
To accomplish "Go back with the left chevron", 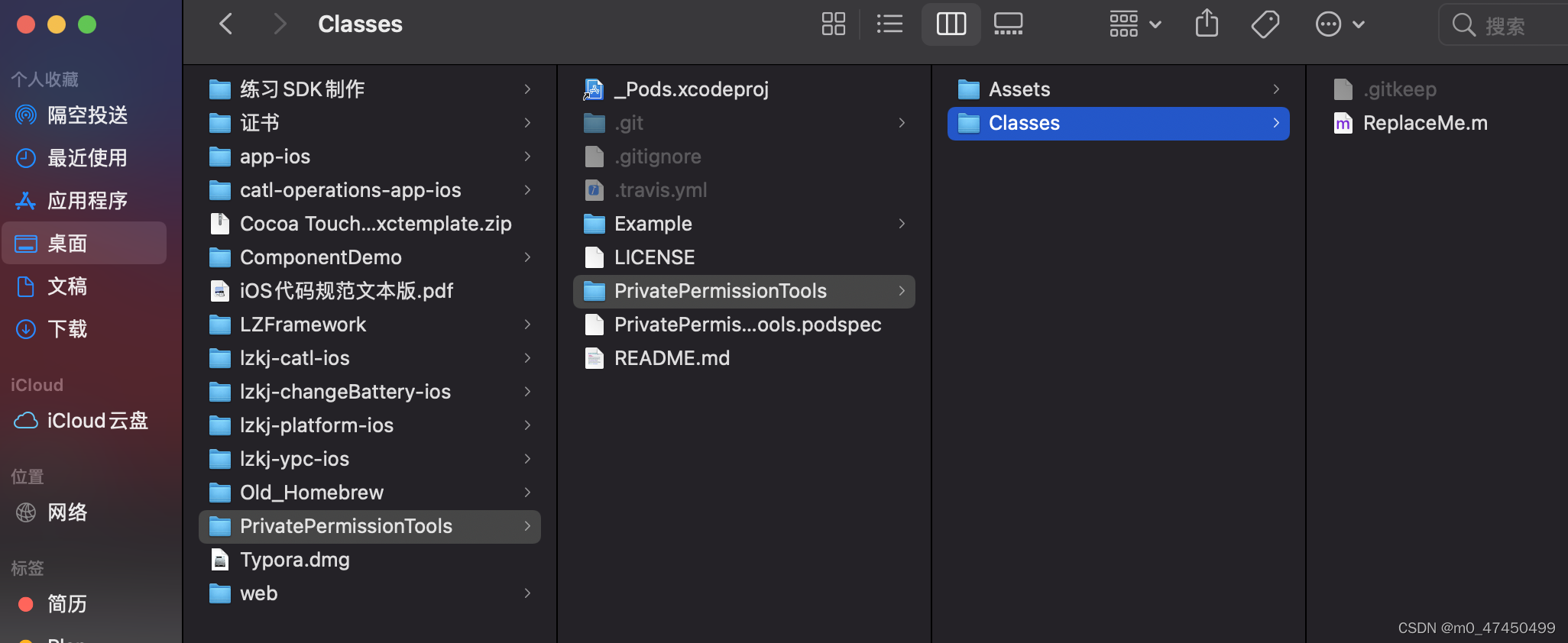I will [226, 24].
